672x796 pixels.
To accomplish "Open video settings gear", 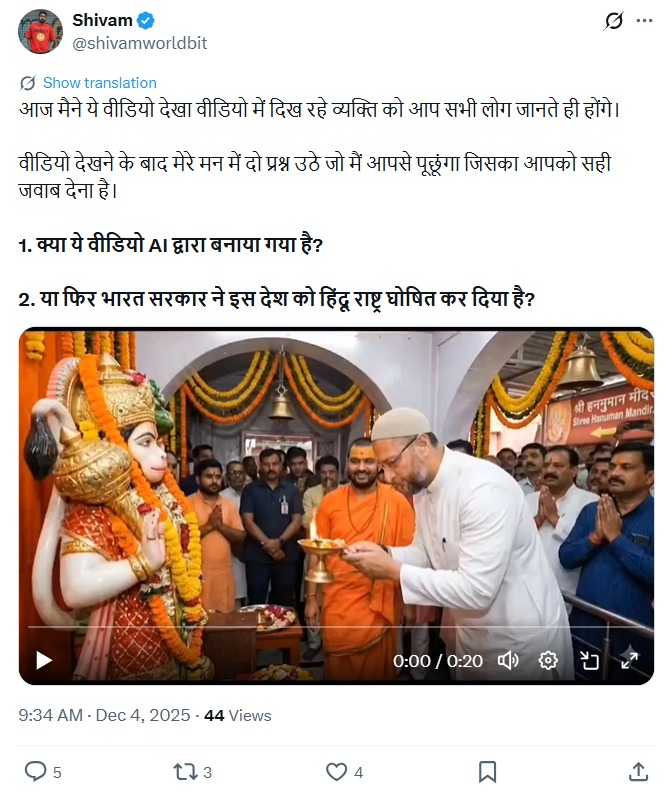I will (x=548, y=660).
